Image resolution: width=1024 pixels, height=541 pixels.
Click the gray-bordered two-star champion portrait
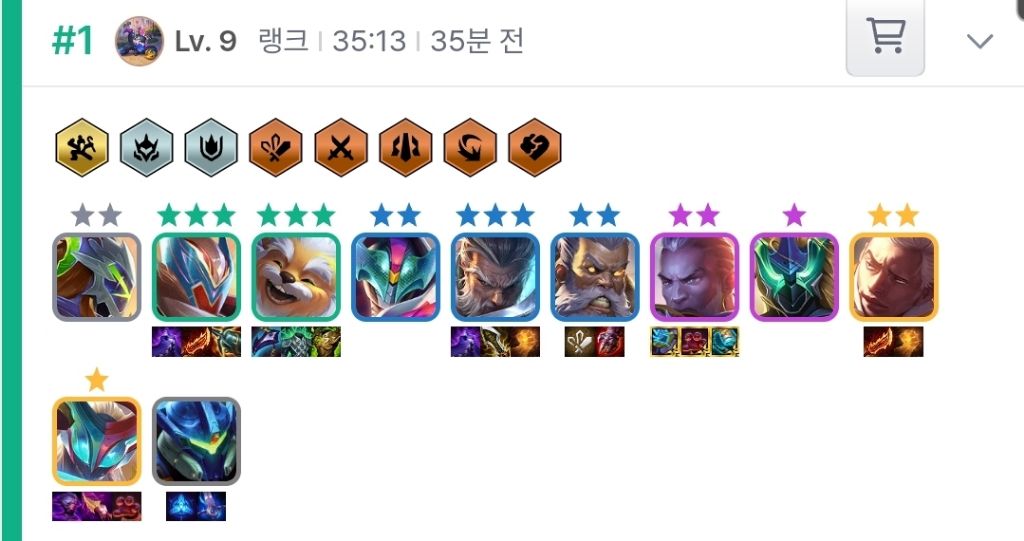click(x=97, y=277)
